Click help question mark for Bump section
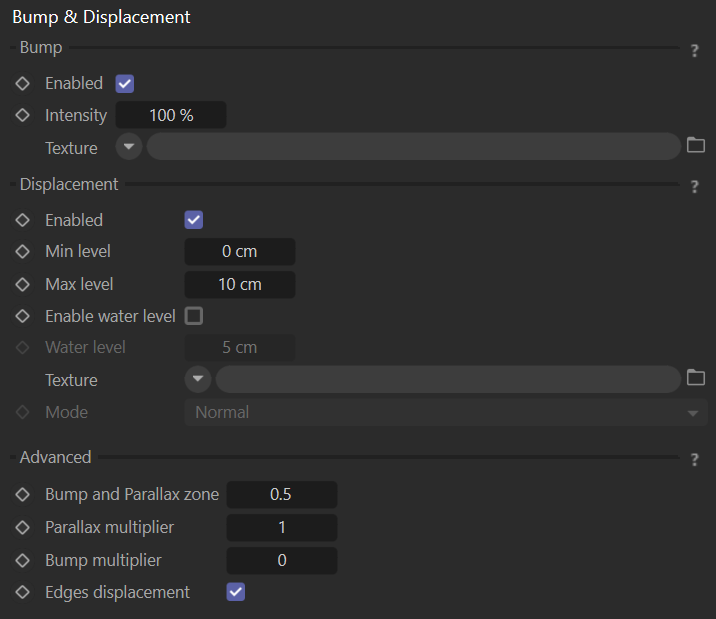Screen dimensions: 716x619 tap(695, 50)
